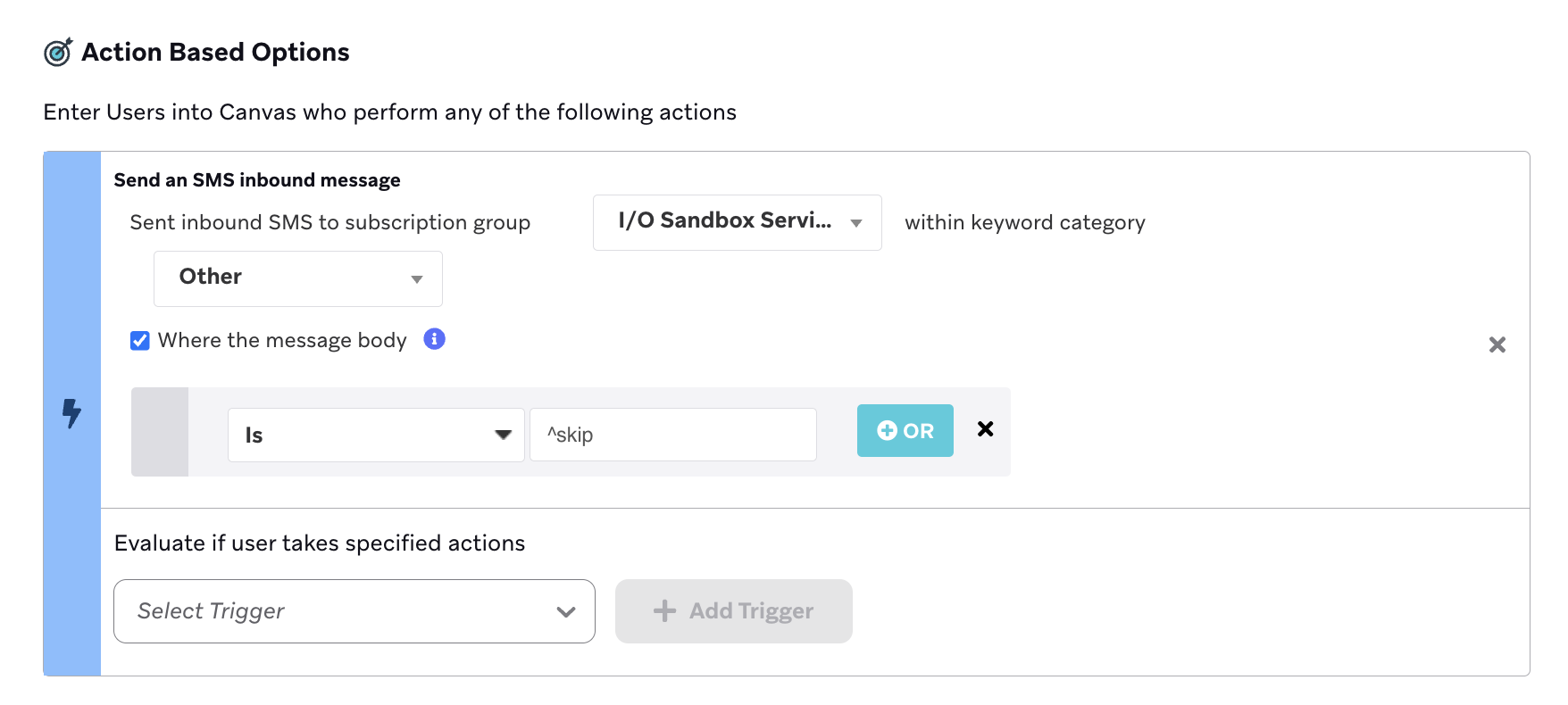Click the lightning bolt trigger icon
The width and height of the screenshot is (1568, 705).
(x=71, y=413)
